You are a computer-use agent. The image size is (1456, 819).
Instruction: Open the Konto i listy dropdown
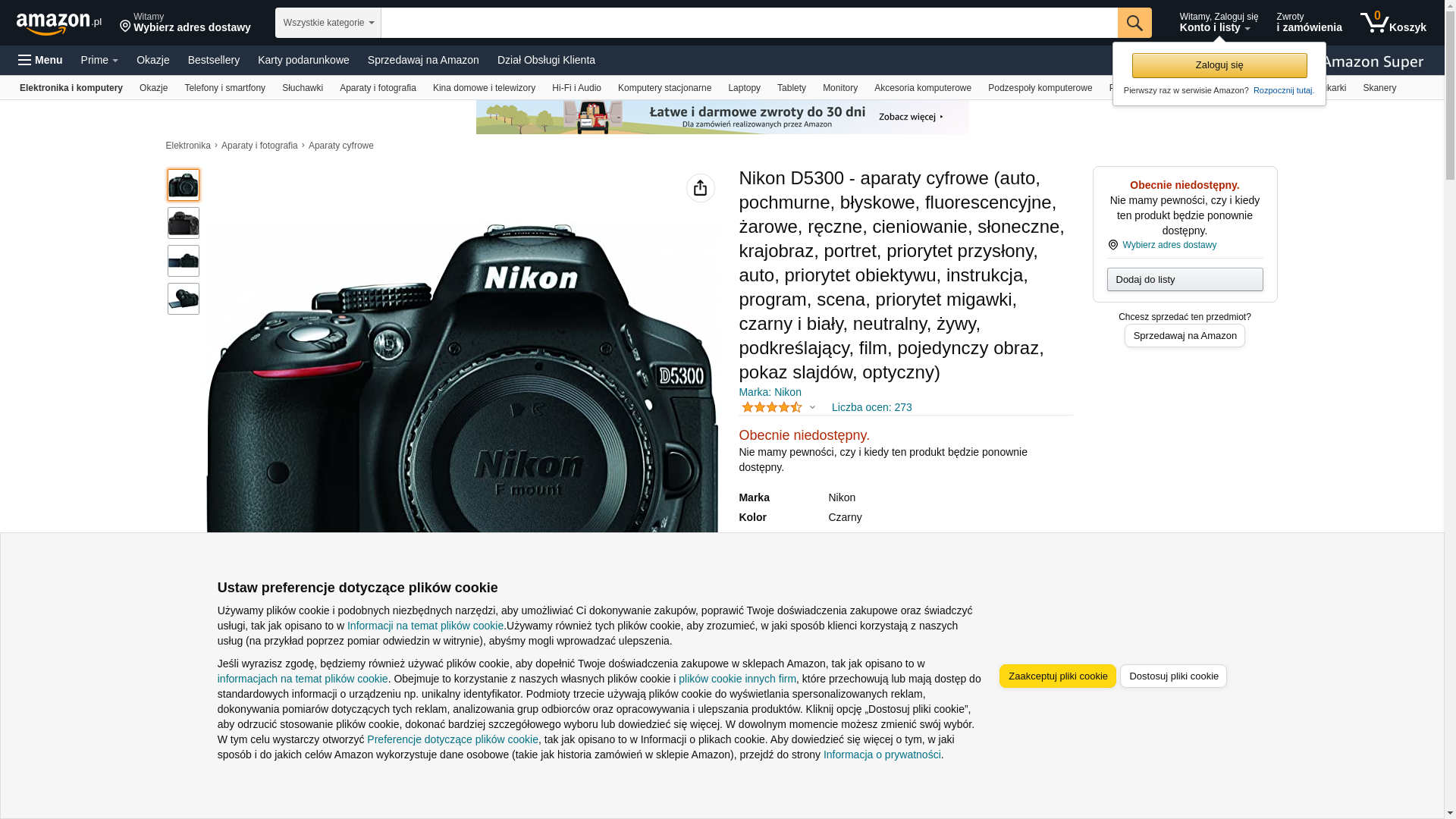(1218, 23)
